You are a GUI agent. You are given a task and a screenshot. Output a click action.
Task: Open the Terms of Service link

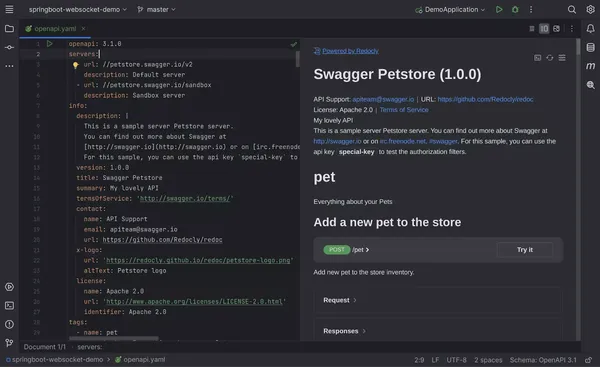click(404, 110)
